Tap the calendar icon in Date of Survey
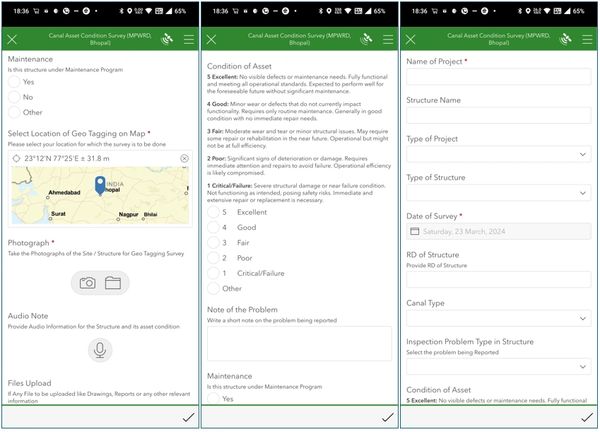Viewport: 600px width, 432px height. coord(415,231)
